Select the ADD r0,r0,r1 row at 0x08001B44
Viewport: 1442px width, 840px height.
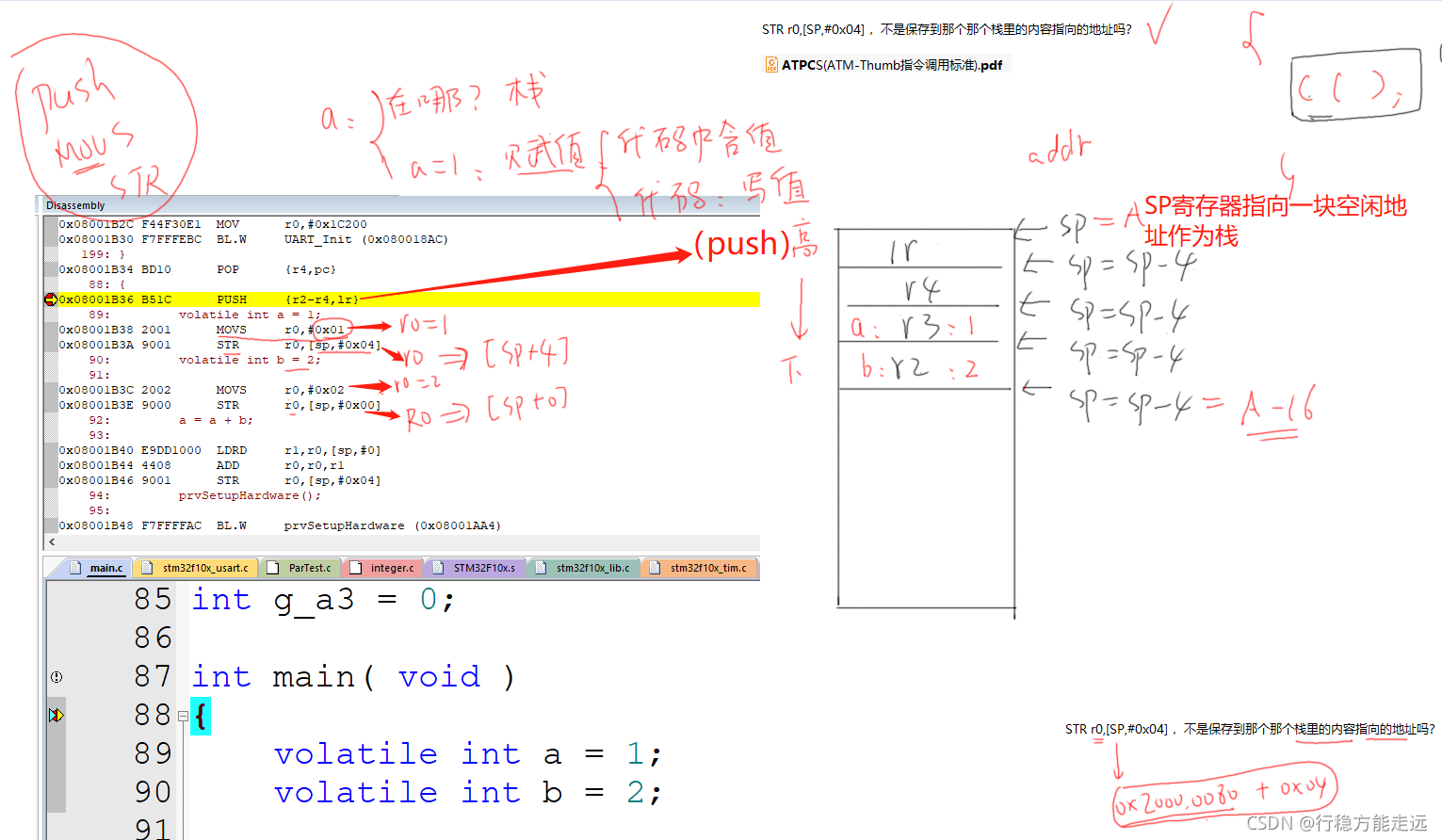click(x=409, y=465)
